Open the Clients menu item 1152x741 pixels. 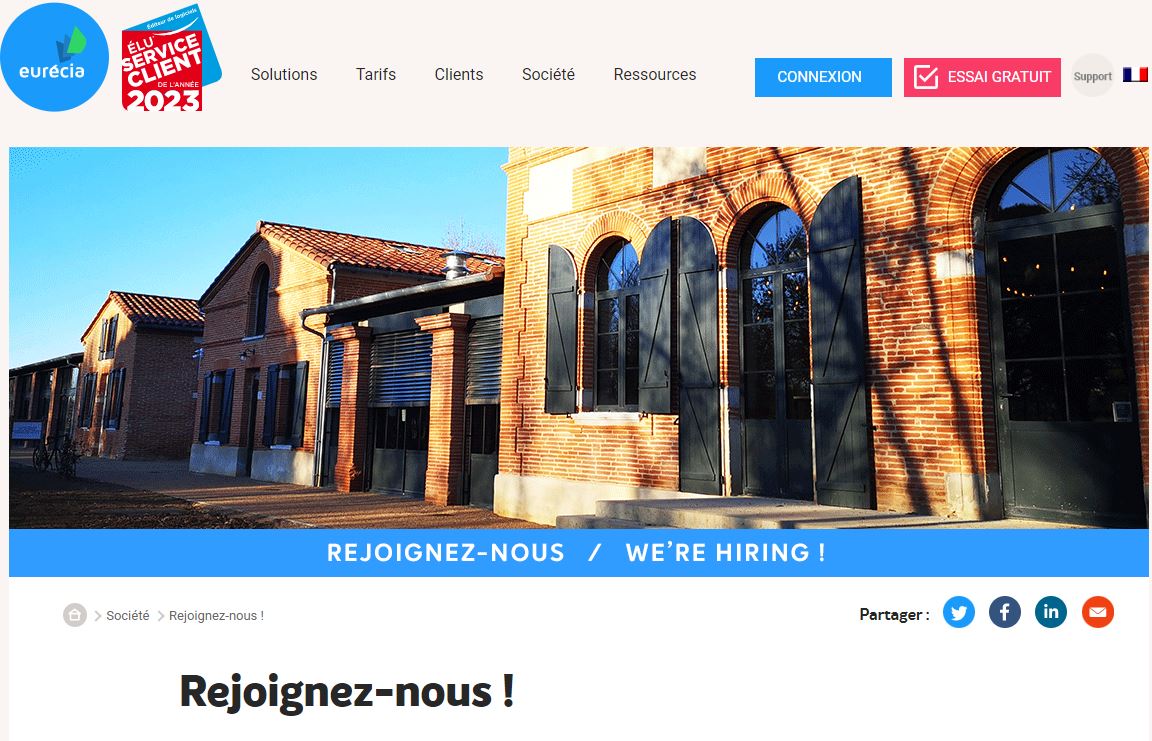coord(459,74)
